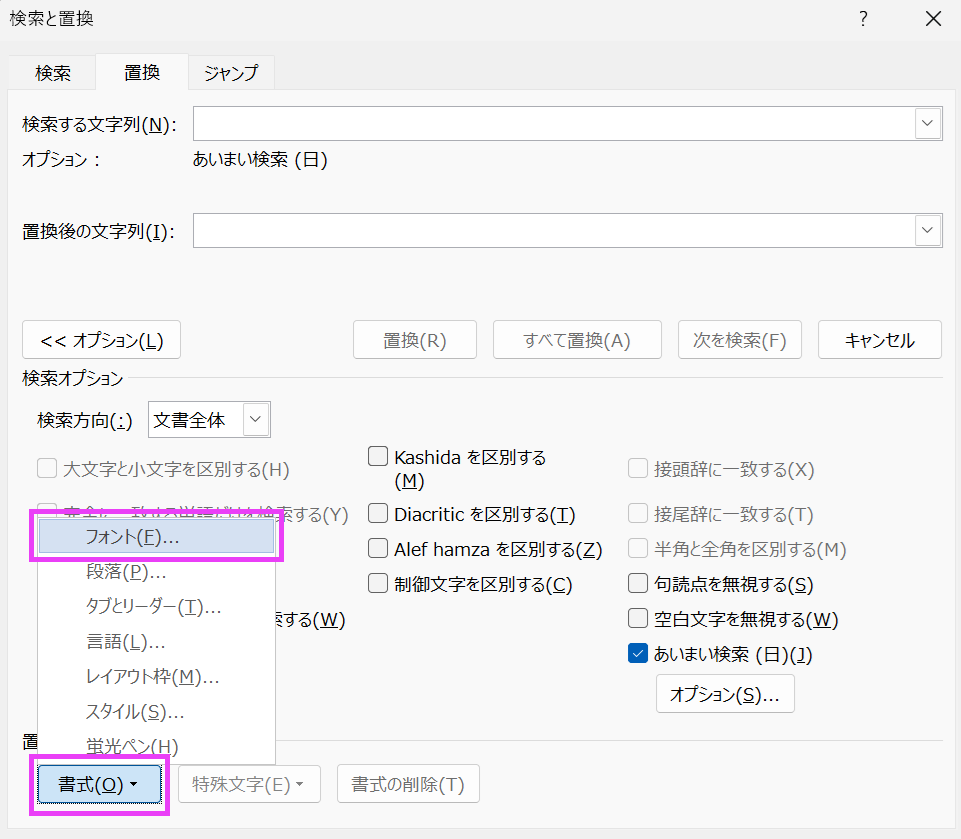Enable Diacritic を区別する checkbox
The image size is (961, 839).
(x=378, y=515)
